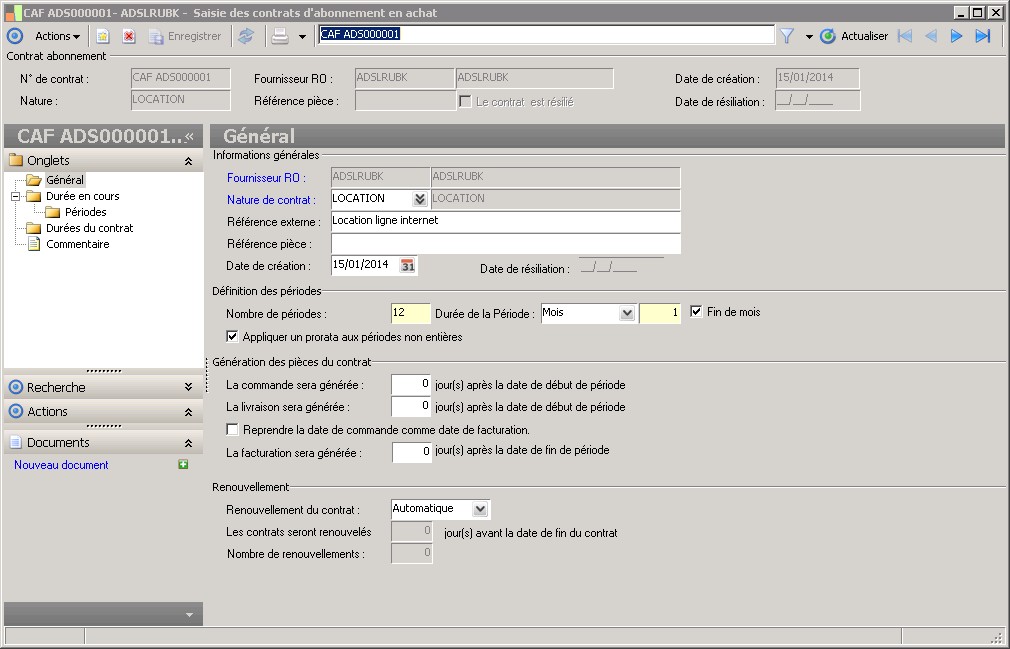The width and height of the screenshot is (1010, 649).
Task: Go to the next record arrow
Action: pos(957,36)
